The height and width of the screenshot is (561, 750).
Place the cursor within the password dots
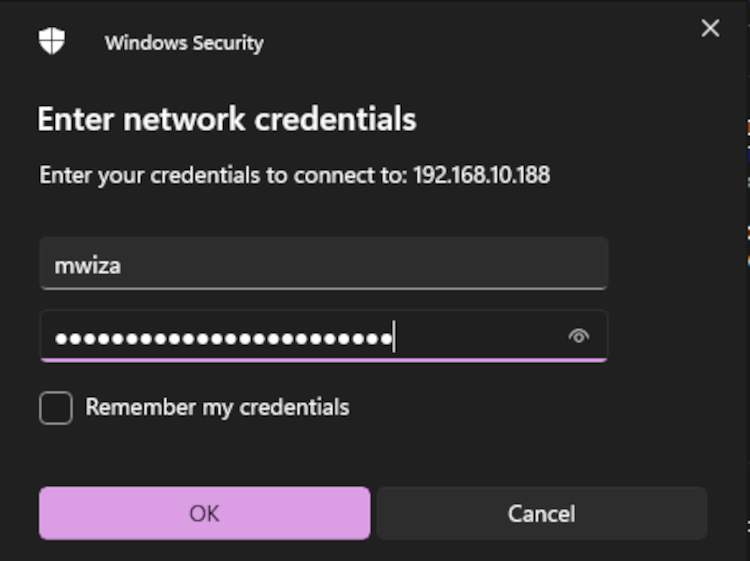224,339
